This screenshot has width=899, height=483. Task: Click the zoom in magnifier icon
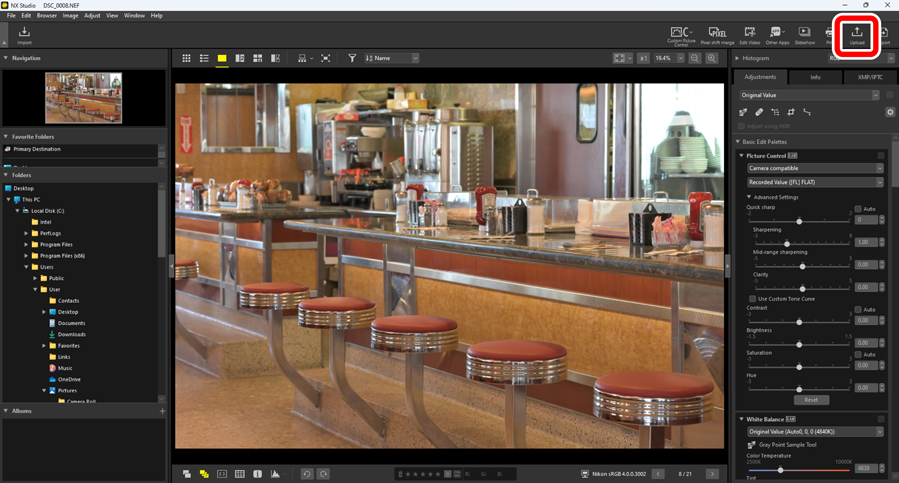click(x=712, y=59)
